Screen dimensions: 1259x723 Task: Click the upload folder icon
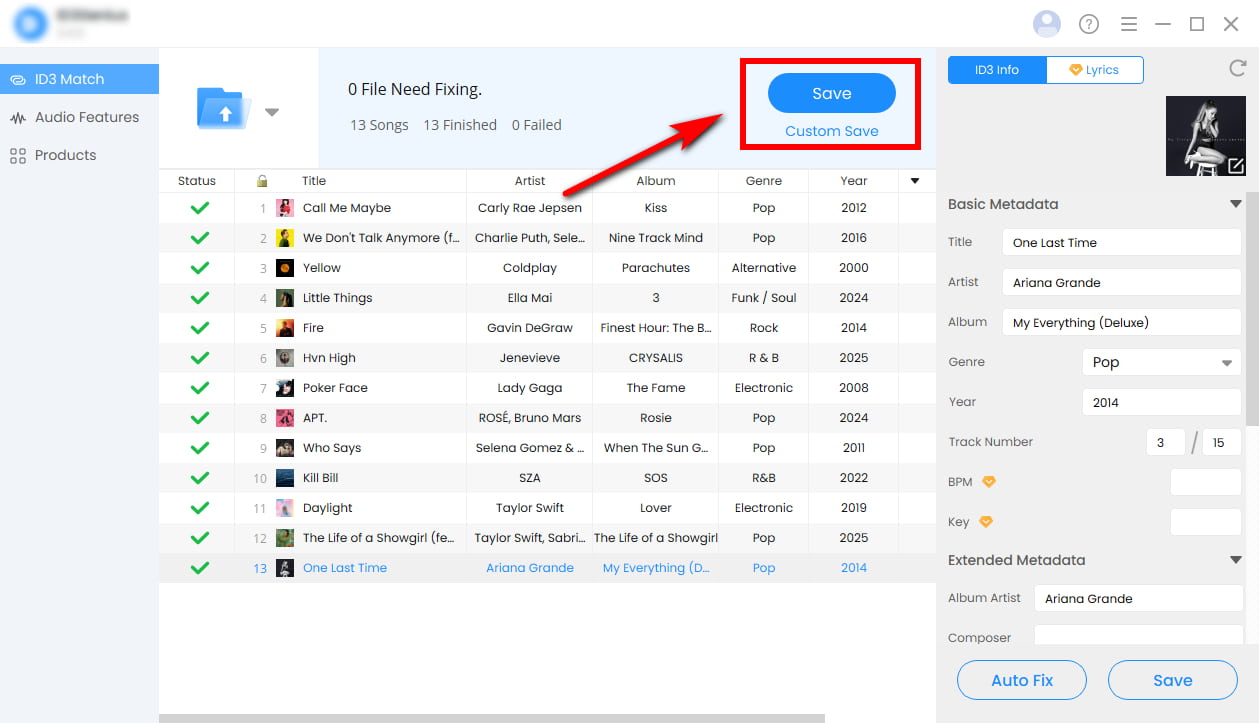(224, 108)
